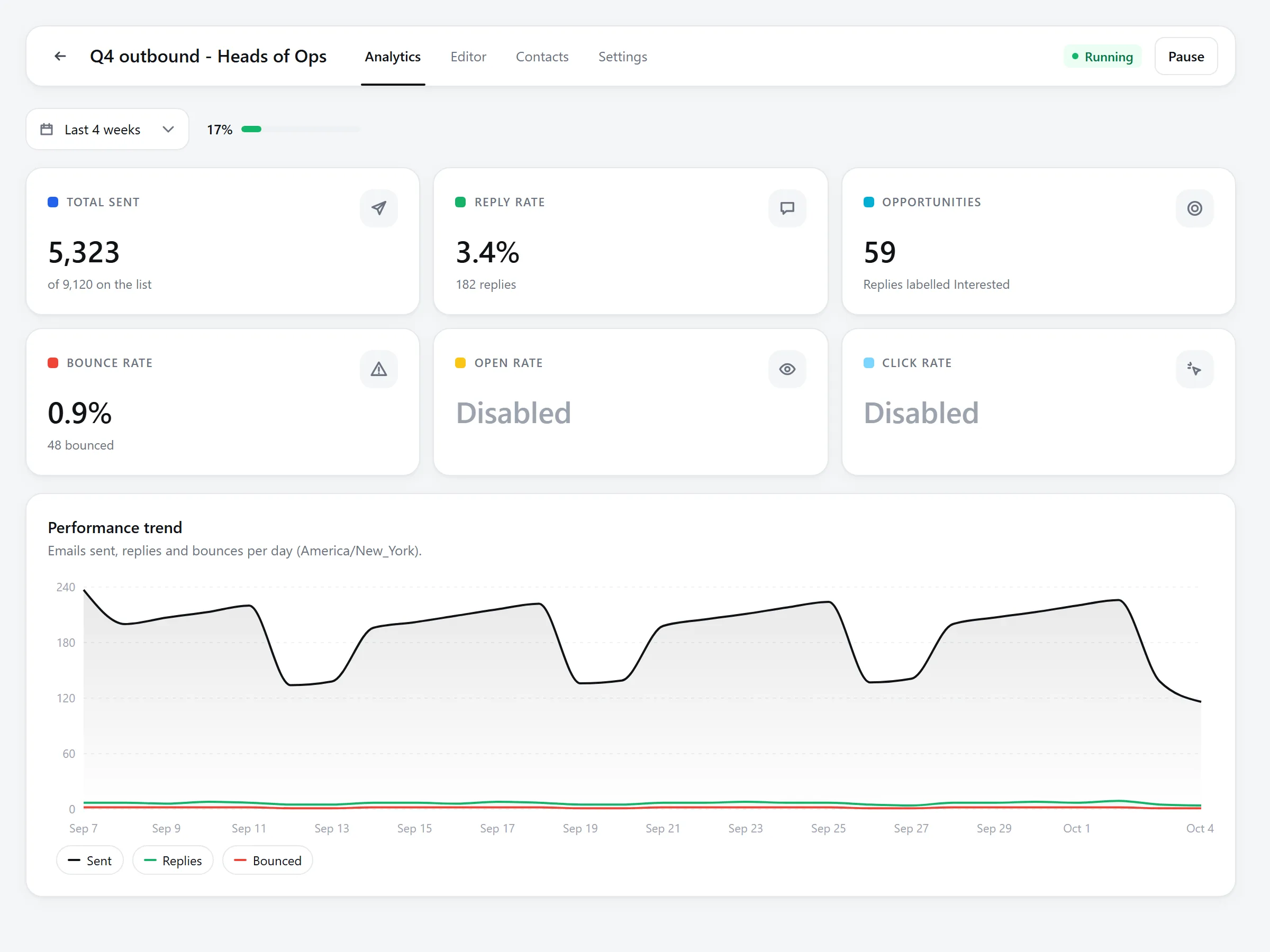Click the Disabled text on Open Rate card
The height and width of the screenshot is (952, 1270).
[513, 413]
